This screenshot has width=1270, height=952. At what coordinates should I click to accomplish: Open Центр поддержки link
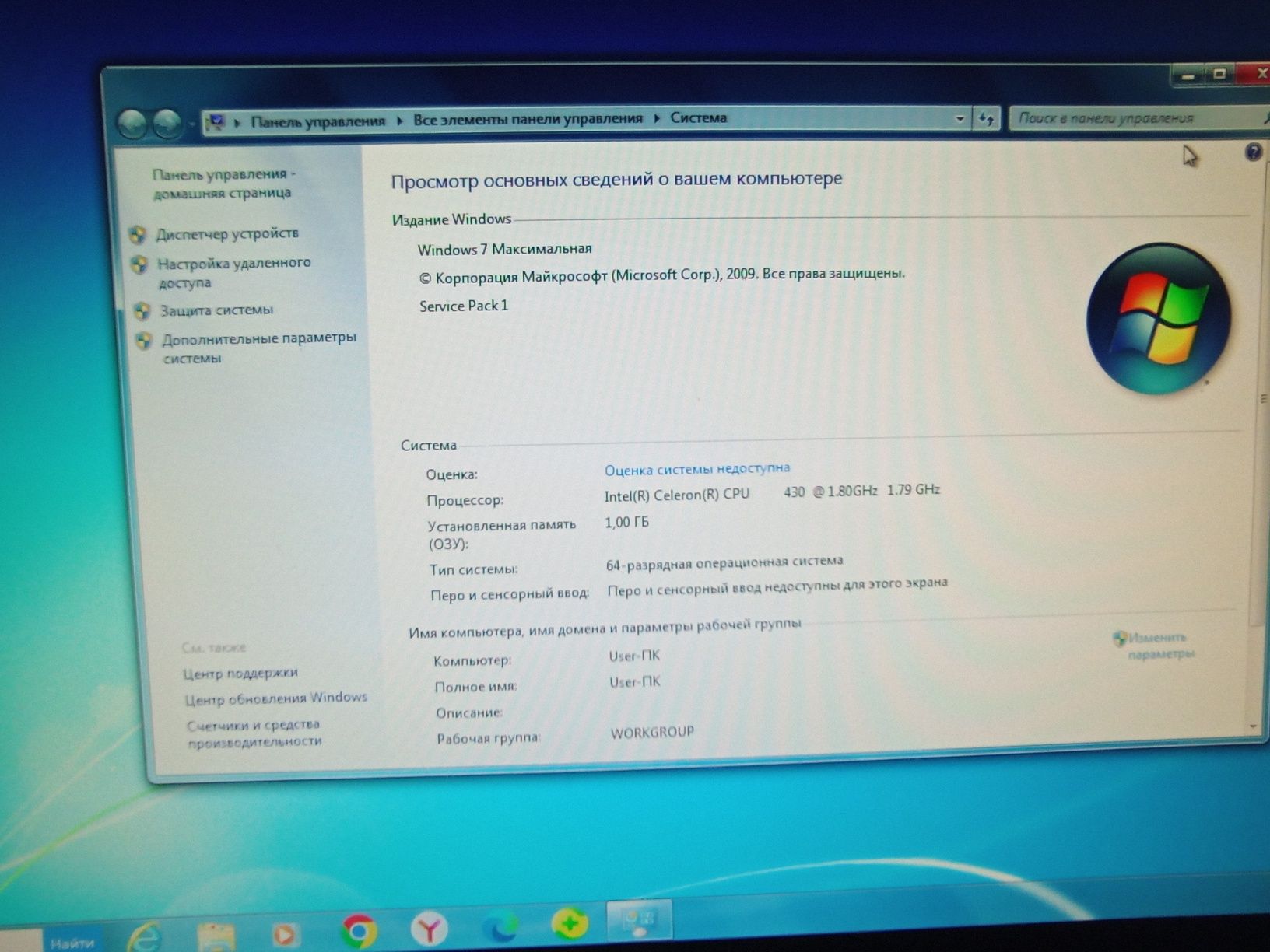pyautogui.click(x=240, y=673)
